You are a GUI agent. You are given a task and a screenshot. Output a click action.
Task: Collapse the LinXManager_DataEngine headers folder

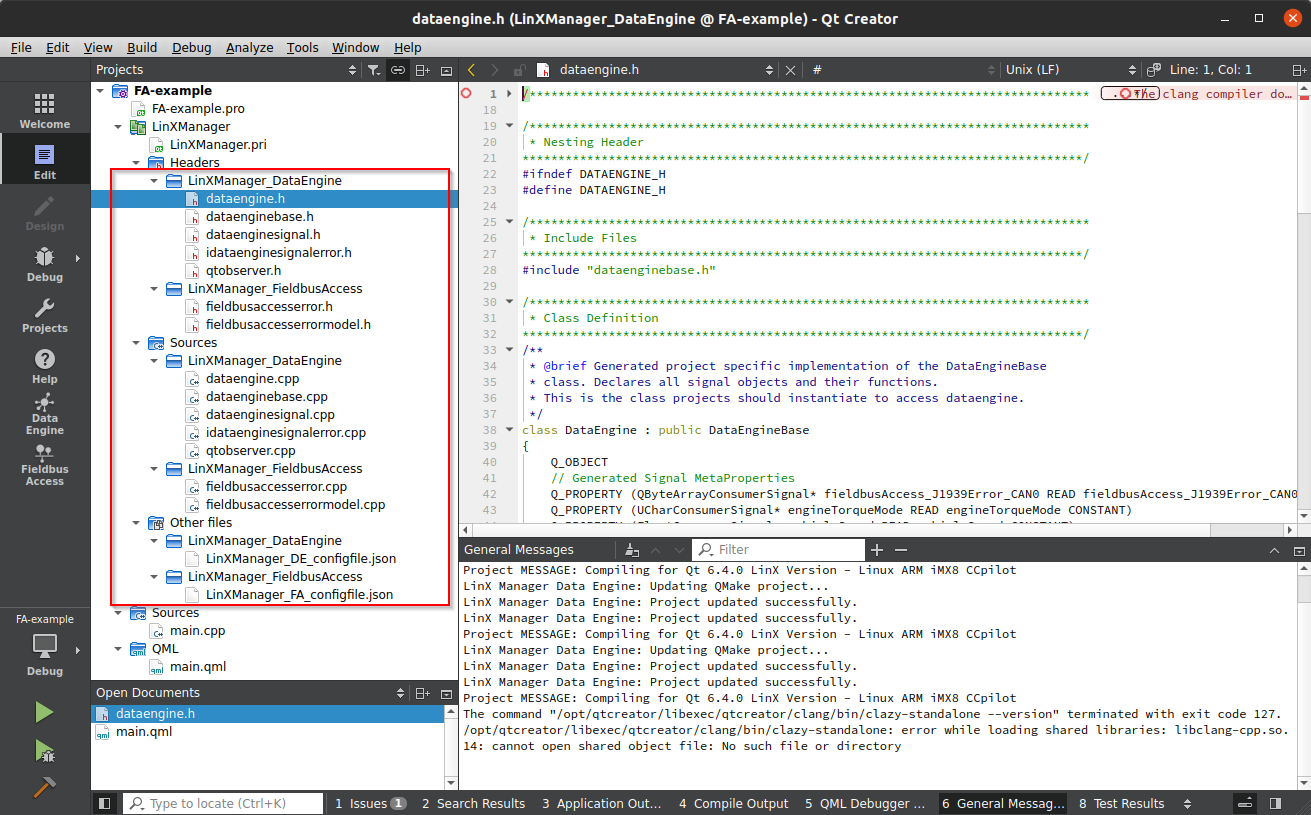(x=153, y=180)
